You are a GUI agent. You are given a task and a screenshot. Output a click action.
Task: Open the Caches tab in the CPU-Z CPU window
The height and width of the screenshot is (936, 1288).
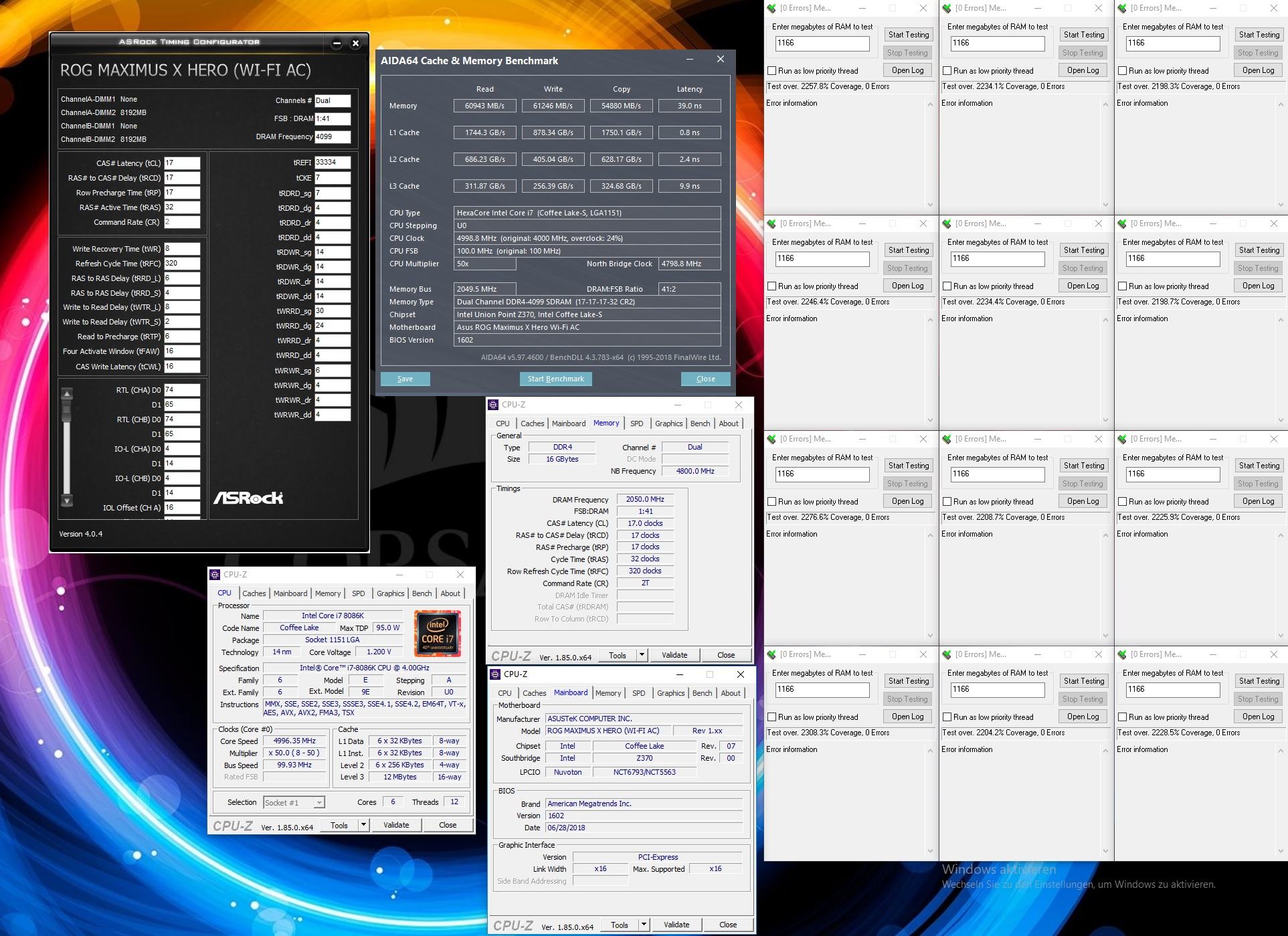[254, 593]
